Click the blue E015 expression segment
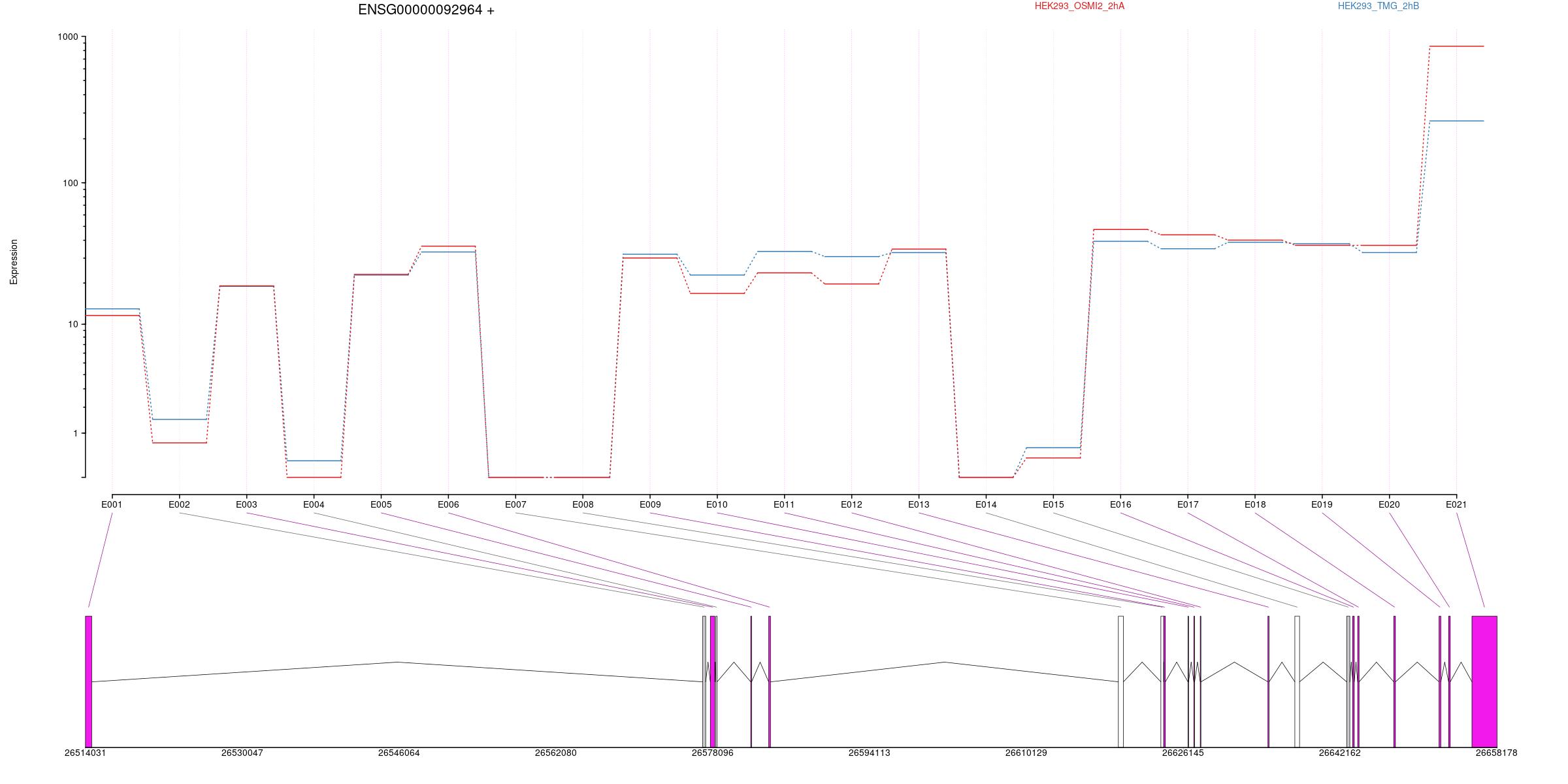Screen dimensions: 1568x784 click(1053, 448)
